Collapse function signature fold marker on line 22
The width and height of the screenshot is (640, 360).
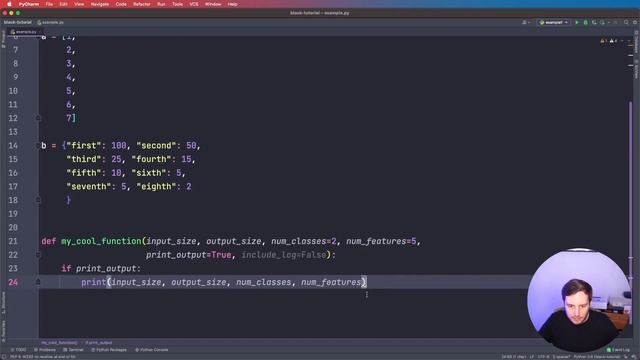click(x=38, y=255)
